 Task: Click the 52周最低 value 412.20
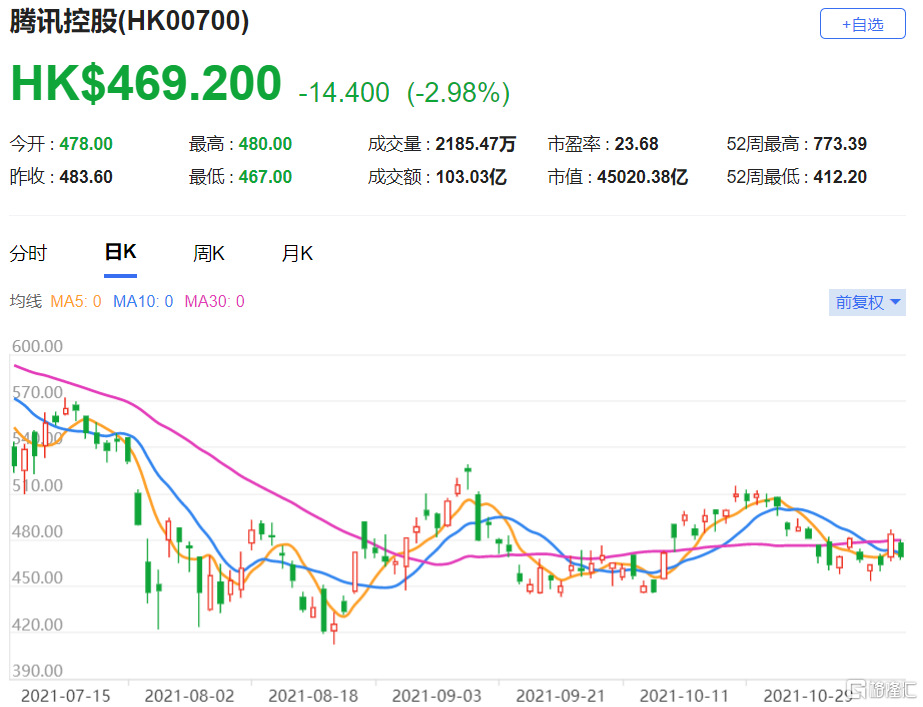pos(840,177)
